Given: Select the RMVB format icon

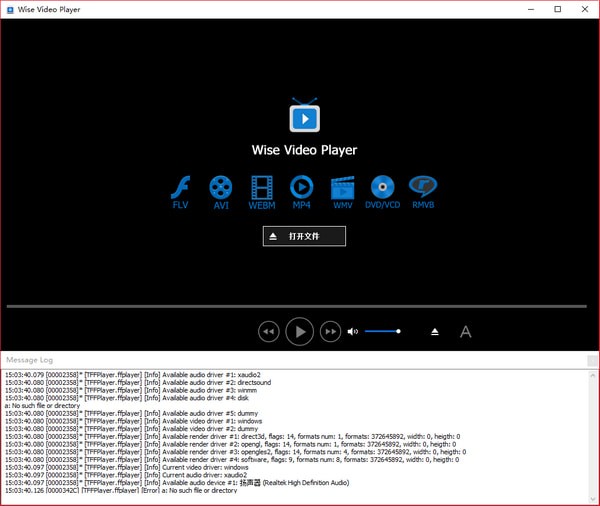Looking at the screenshot, I should click(x=423, y=188).
